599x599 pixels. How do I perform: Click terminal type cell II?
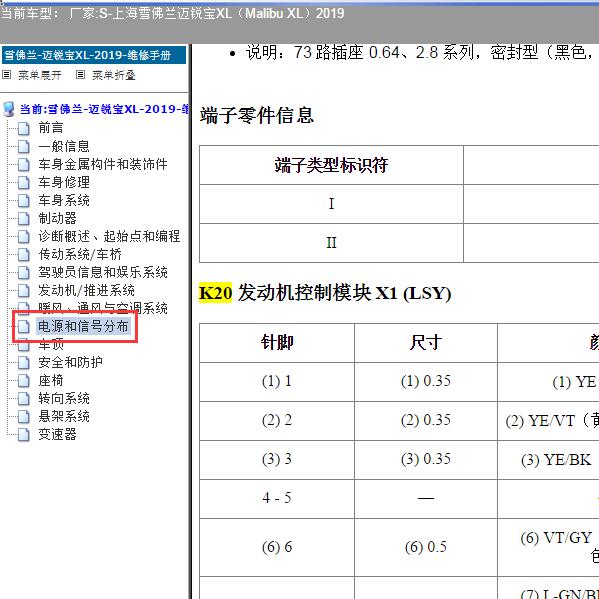(x=331, y=243)
